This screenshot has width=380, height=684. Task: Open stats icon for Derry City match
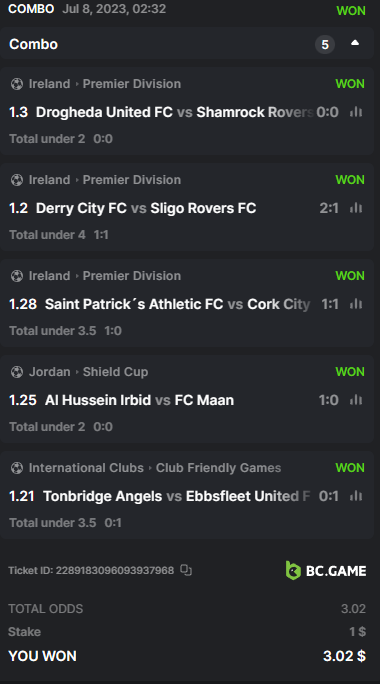pos(356,208)
